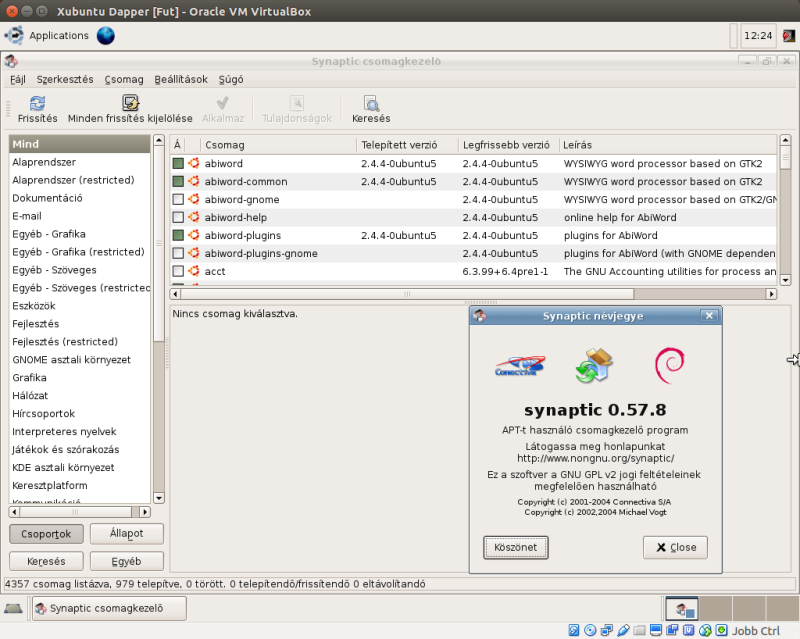Open the Csomag menu

coord(124,80)
